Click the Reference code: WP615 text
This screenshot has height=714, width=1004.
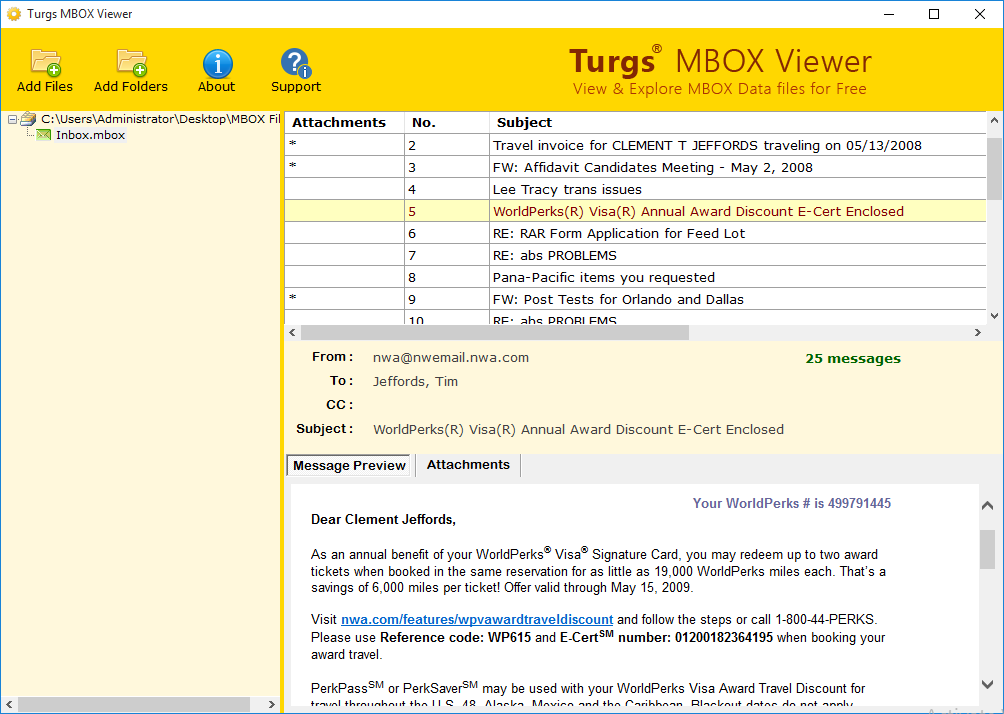click(x=455, y=637)
